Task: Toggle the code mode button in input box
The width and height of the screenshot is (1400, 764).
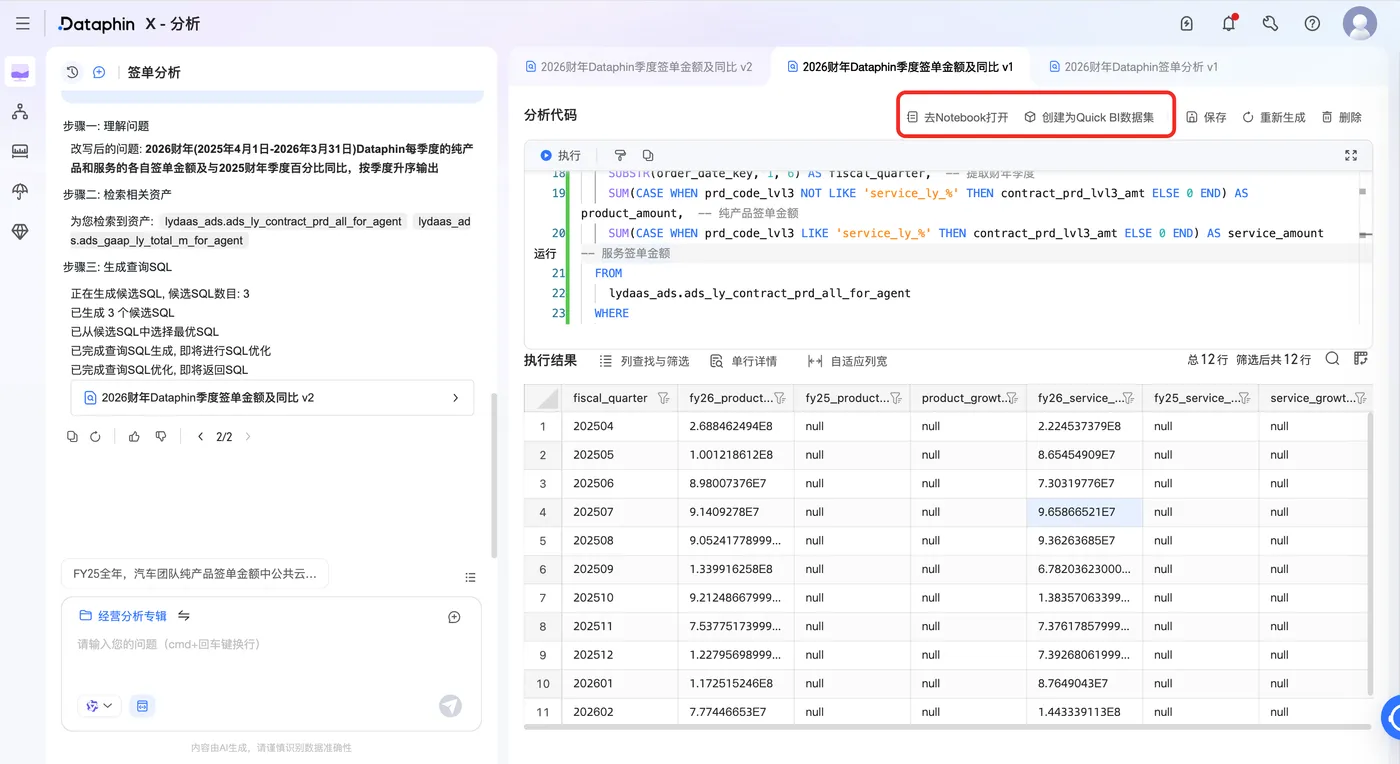Action: [x=142, y=706]
